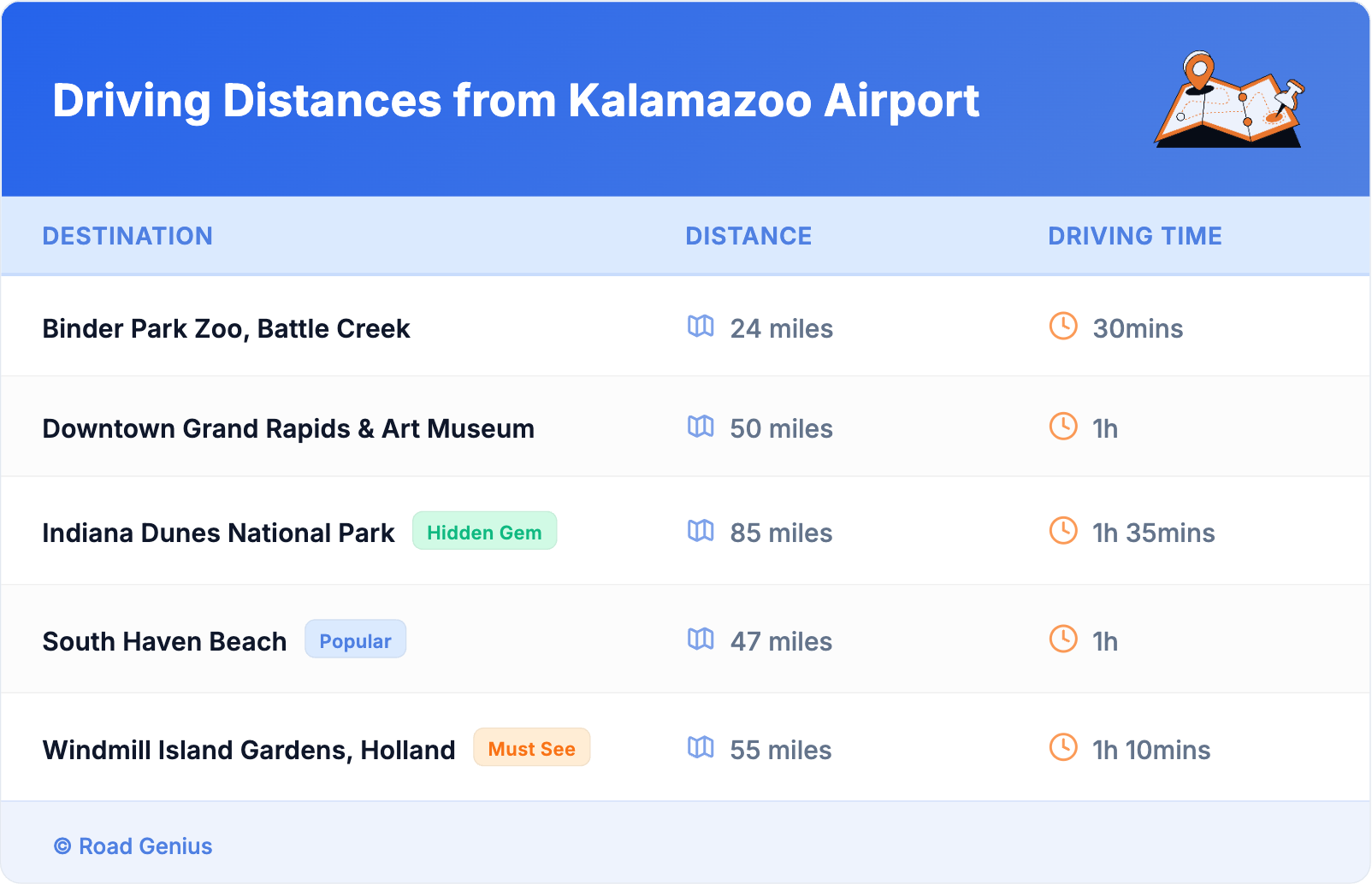Screen dimensions: 1372x884
Task: Click the Driving Distances from Kalamazoo Airport title
Action: [516, 101]
